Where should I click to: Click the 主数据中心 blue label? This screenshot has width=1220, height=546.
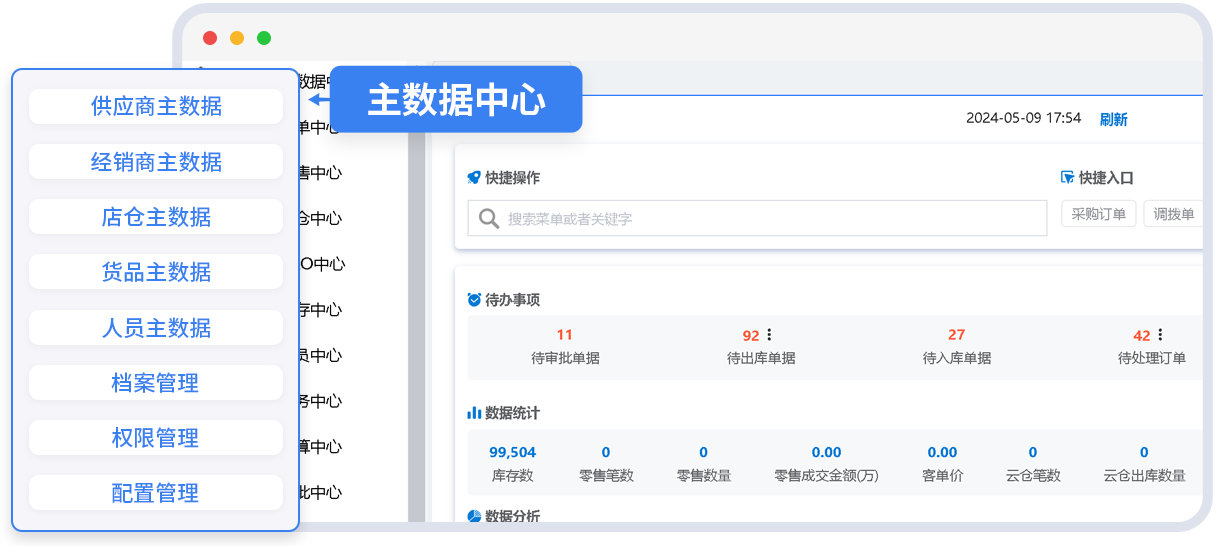click(x=456, y=100)
